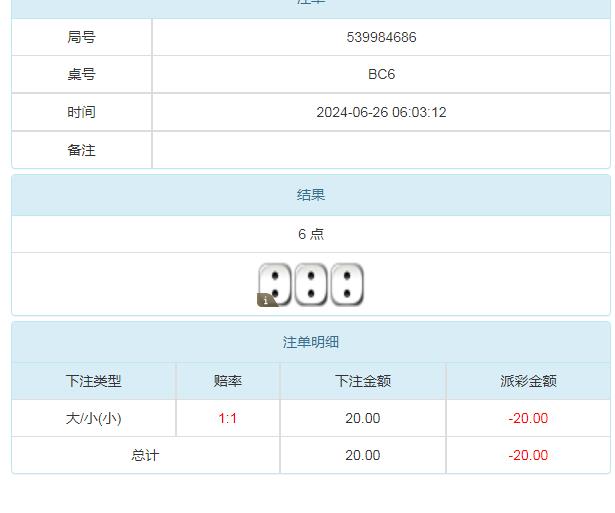Click the empty 备注 remarks field
This screenshot has height=513, width=615.
click(381, 150)
